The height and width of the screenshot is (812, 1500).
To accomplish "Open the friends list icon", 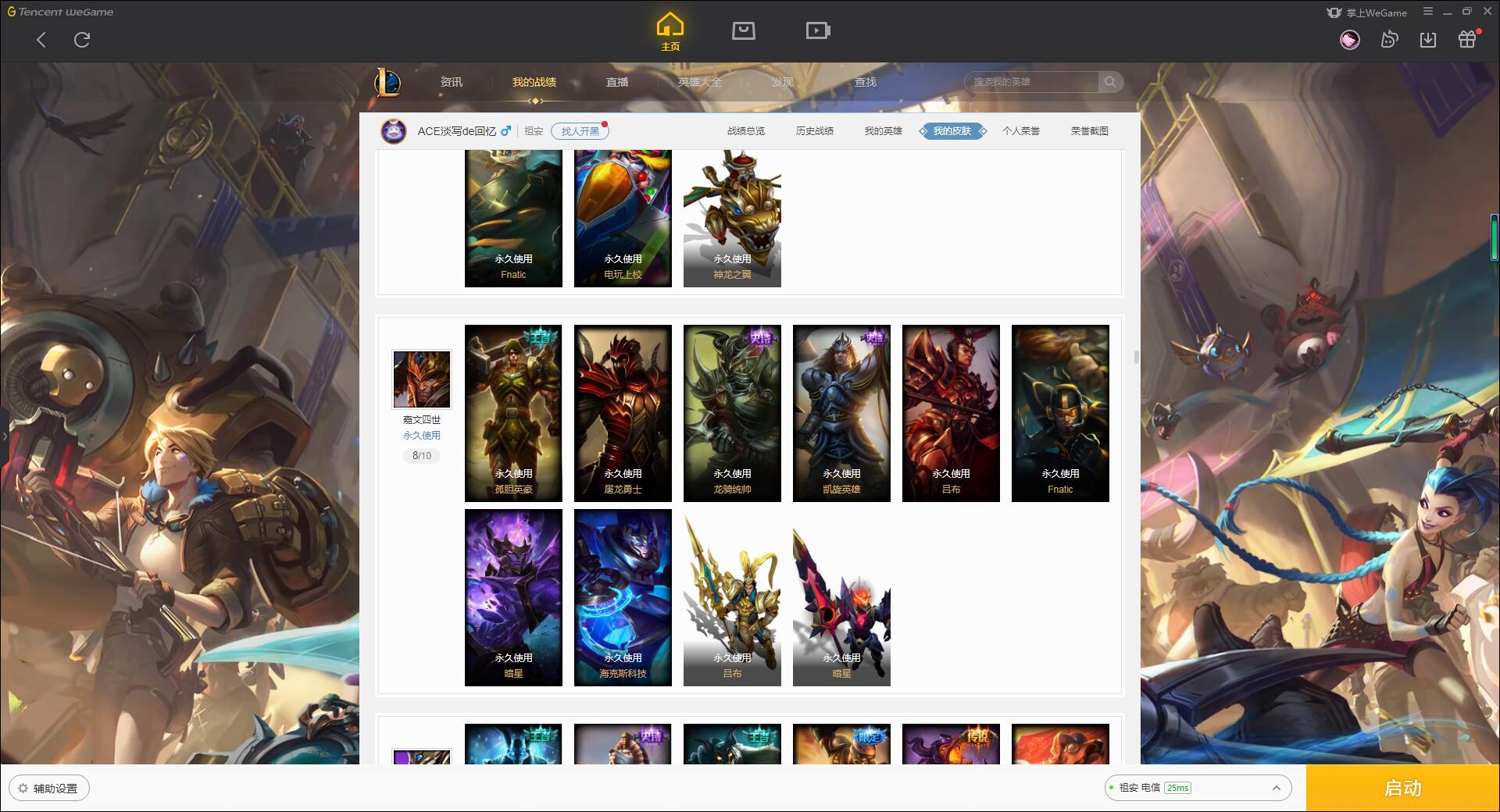I will click(1389, 40).
